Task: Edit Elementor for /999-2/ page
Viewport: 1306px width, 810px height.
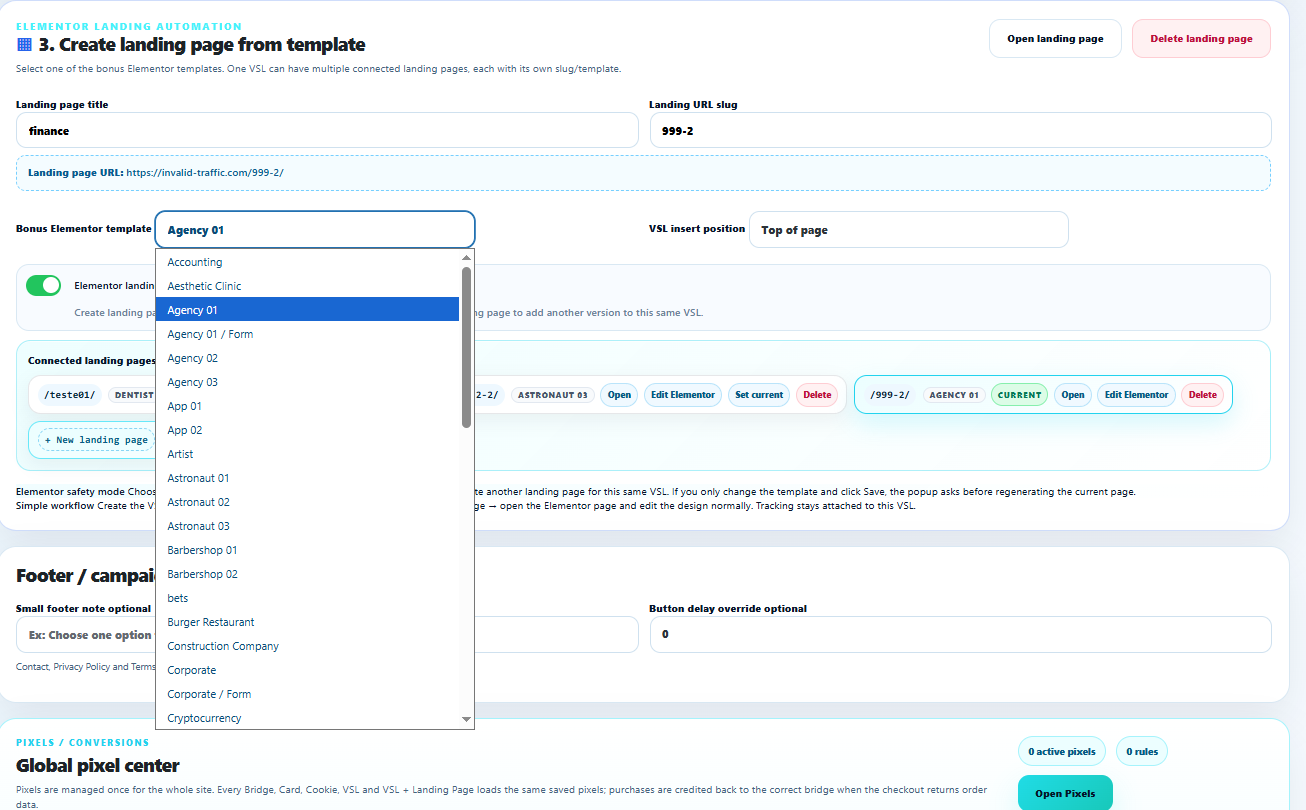Action: [x=1136, y=395]
